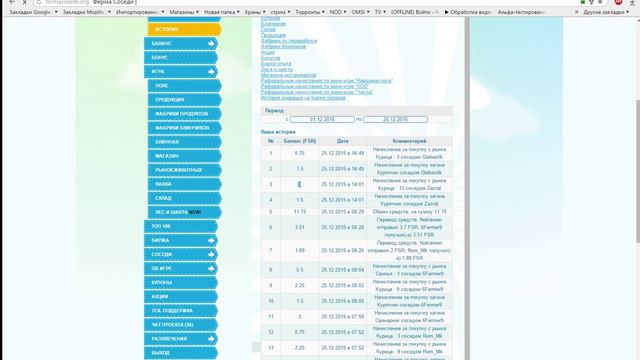
Task: Open ЧАТ ПРОЕКТА in the sidebar
Action: point(181,324)
